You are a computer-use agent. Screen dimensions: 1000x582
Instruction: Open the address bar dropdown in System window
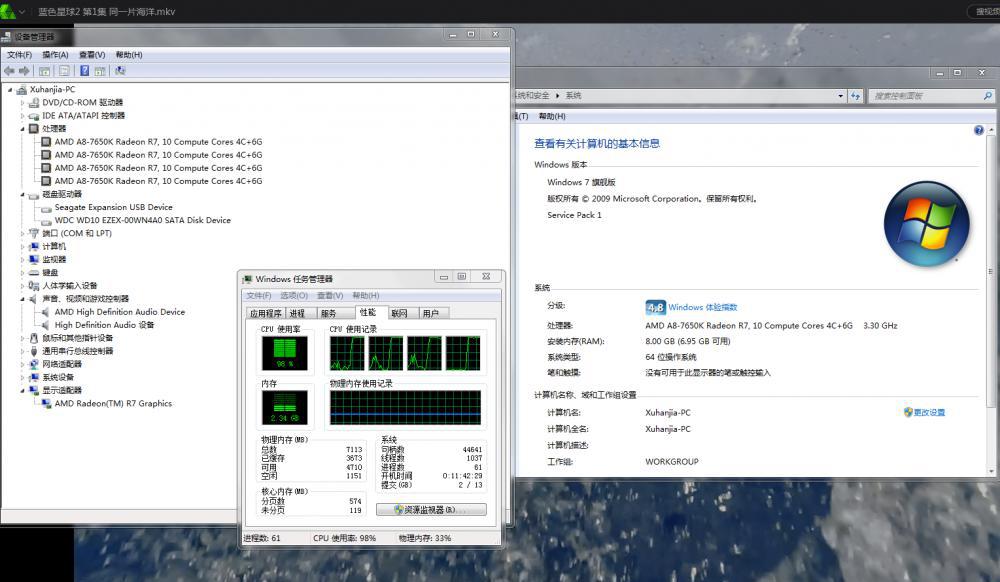pyautogui.click(x=841, y=96)
